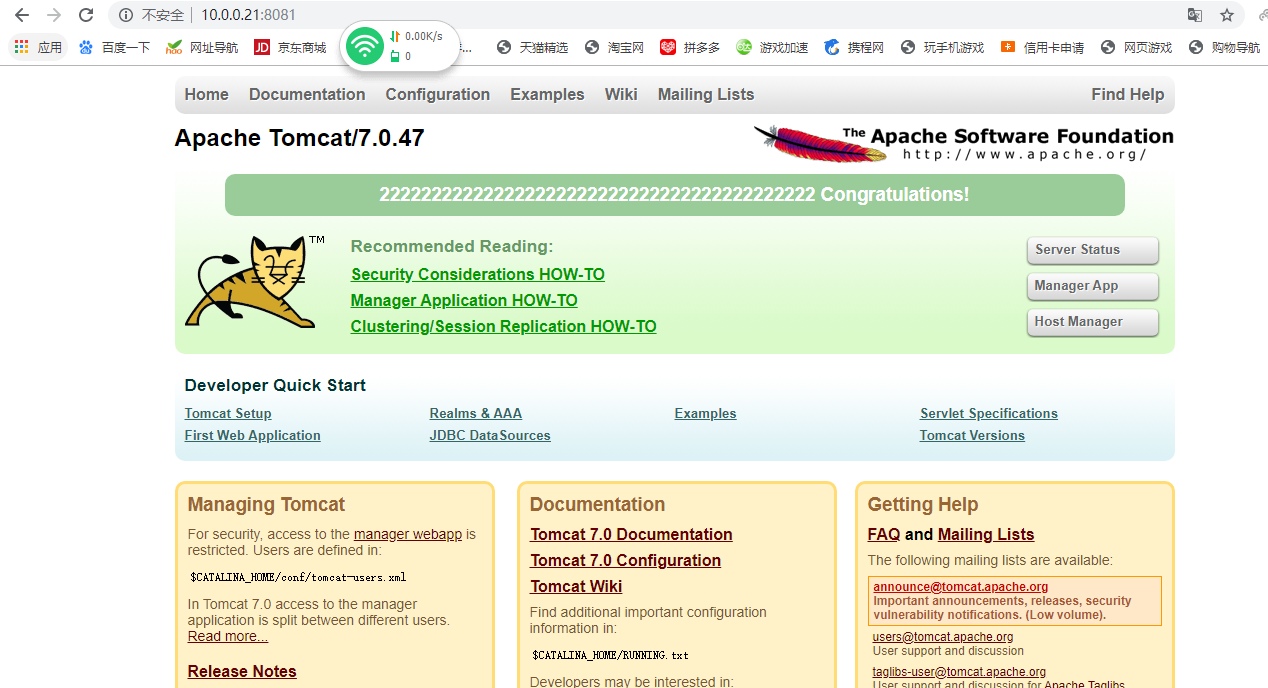Open the 游戏加速 bookmark
Image resolution: width=1268 pixels, height=688 pixels.
click(772, 47)
